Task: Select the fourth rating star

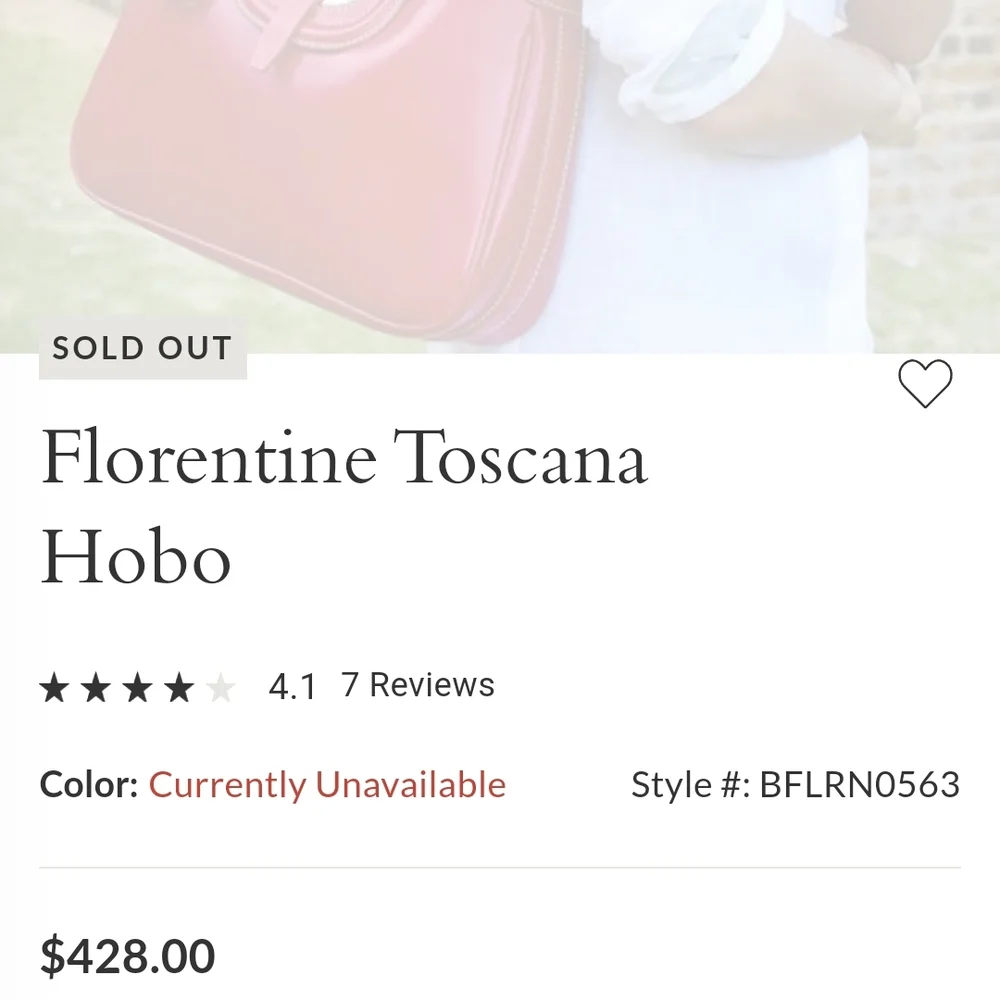Action: coord(180,686)
